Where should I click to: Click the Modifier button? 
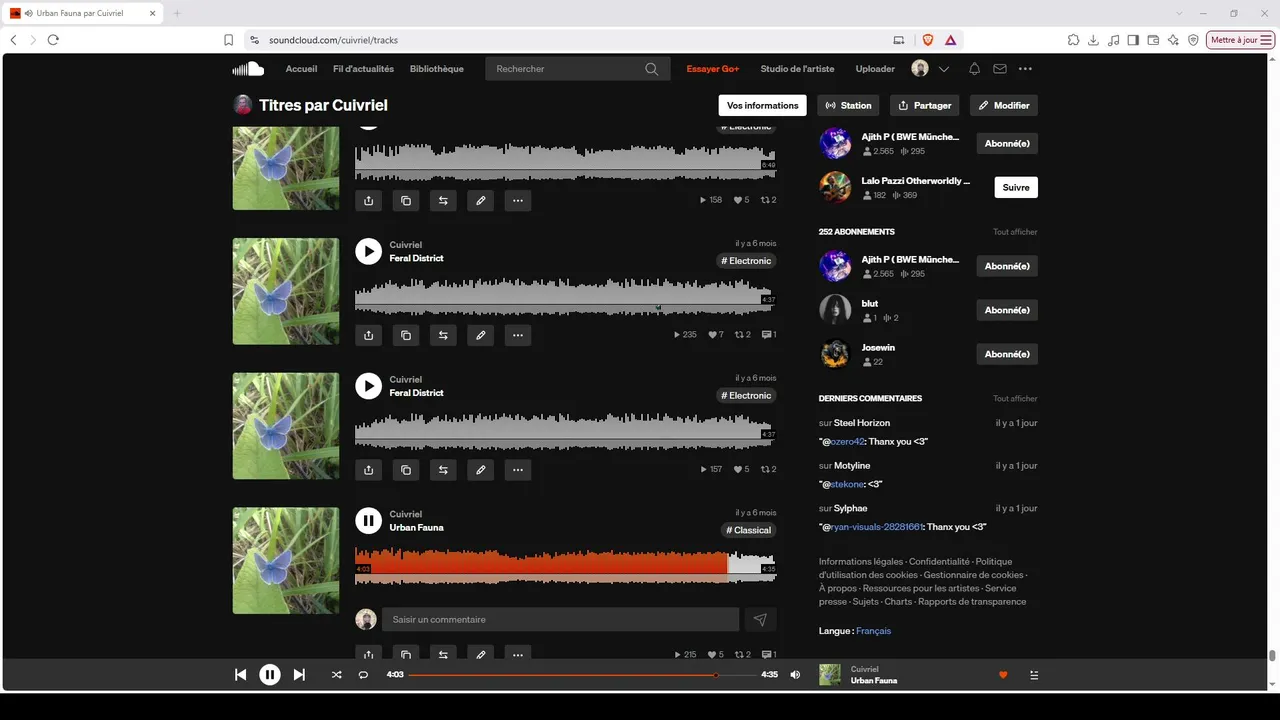coord(1004,105)
